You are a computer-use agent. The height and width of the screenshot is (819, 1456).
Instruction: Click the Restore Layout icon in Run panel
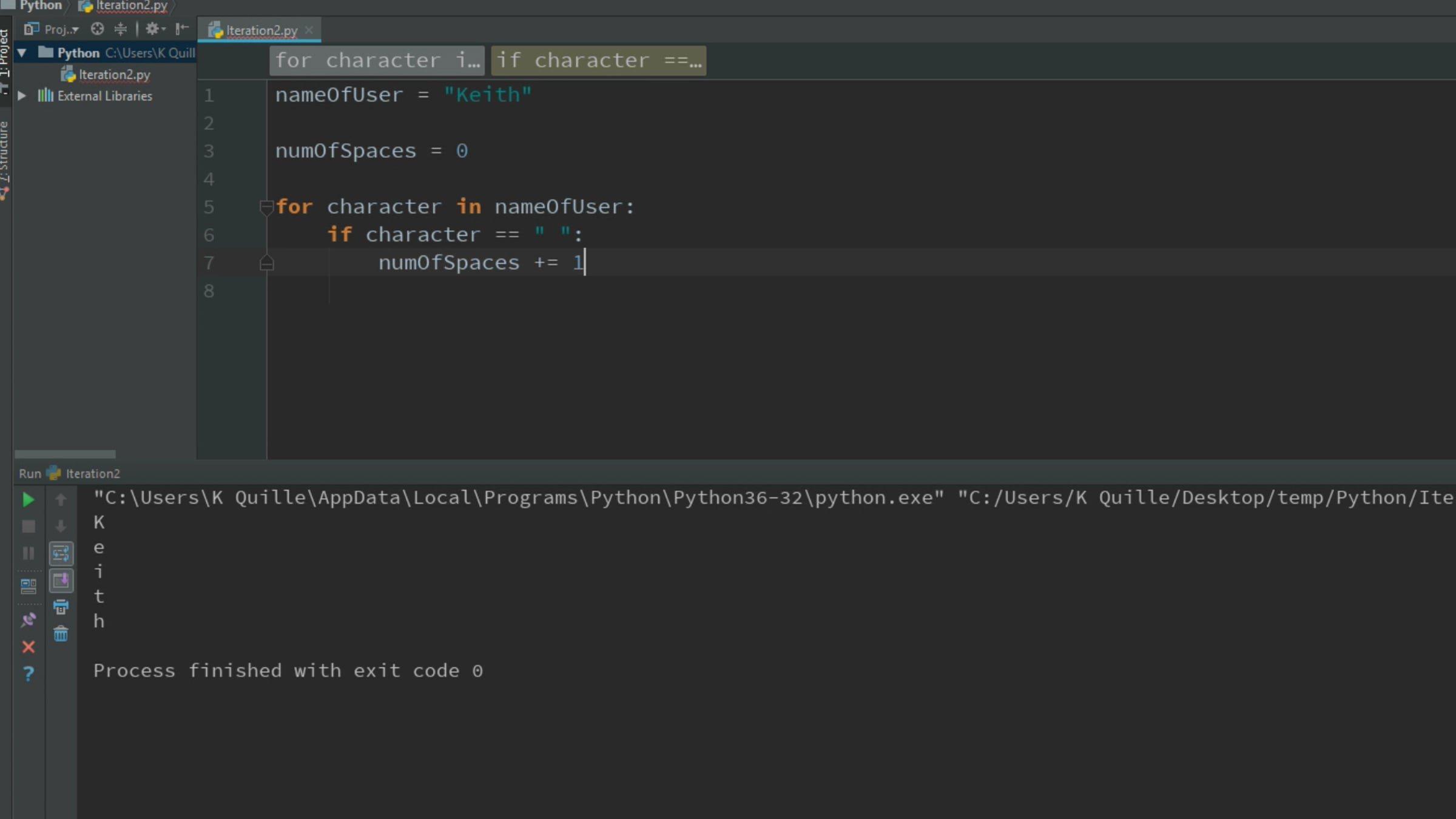tap(28, 586)
